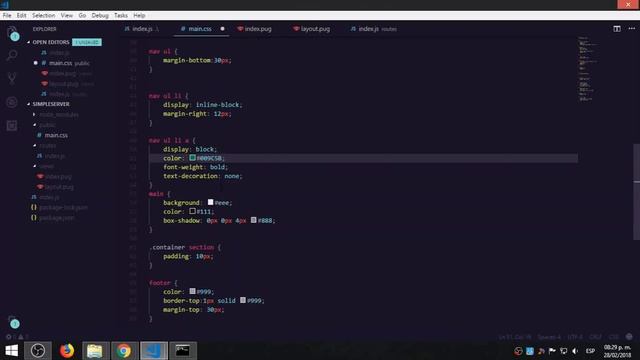The width and height of the screenshot is (640, 360).
Task: Click the footer color #999 swatch
Action: click(x=192, y=291)
